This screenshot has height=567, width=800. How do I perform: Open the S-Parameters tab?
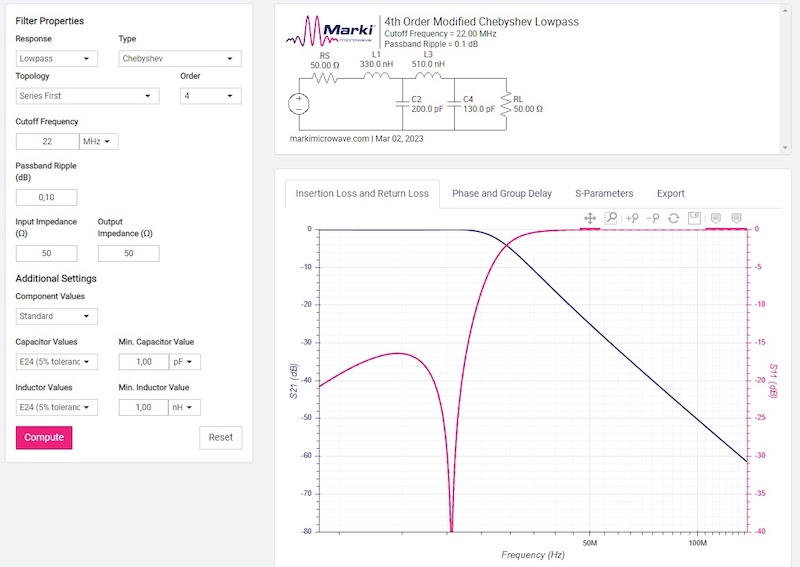(604, 194)
